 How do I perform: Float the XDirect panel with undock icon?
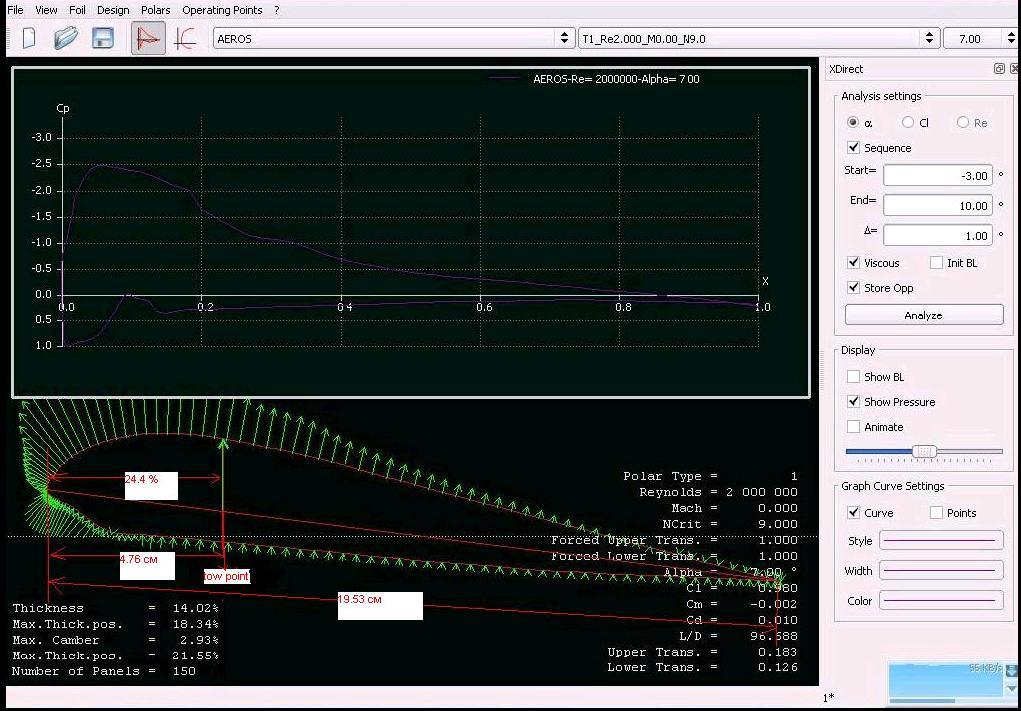(999, 69)
